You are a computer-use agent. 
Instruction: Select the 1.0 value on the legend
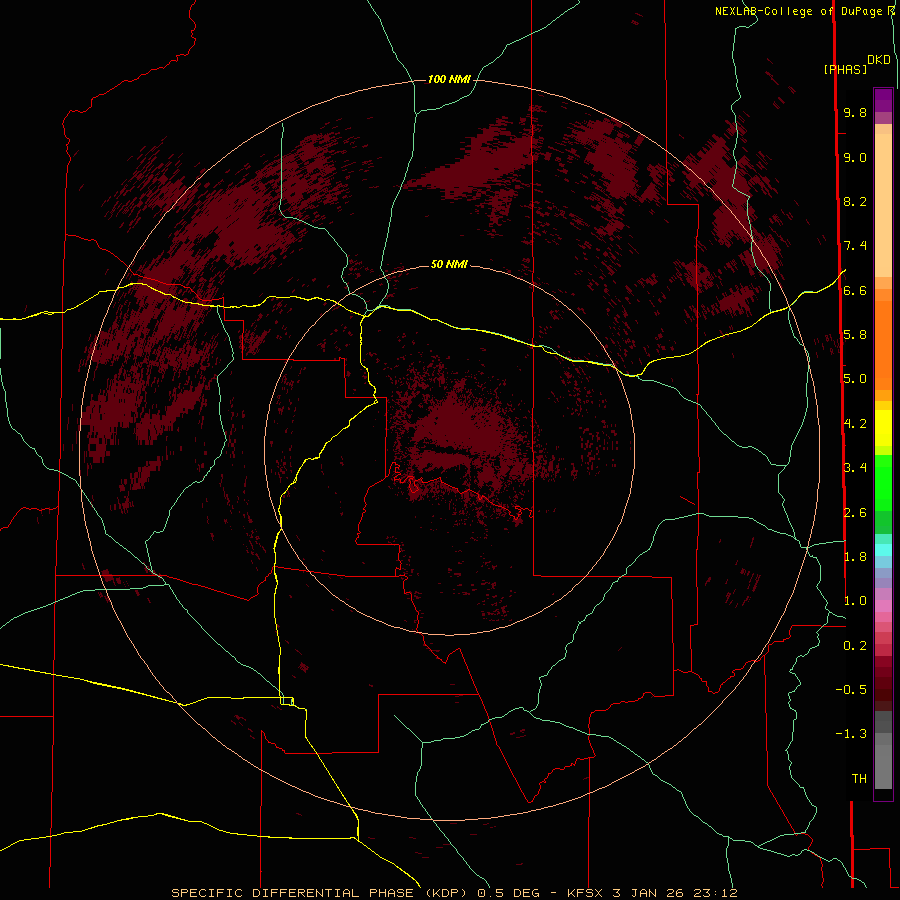click(855, 600)
